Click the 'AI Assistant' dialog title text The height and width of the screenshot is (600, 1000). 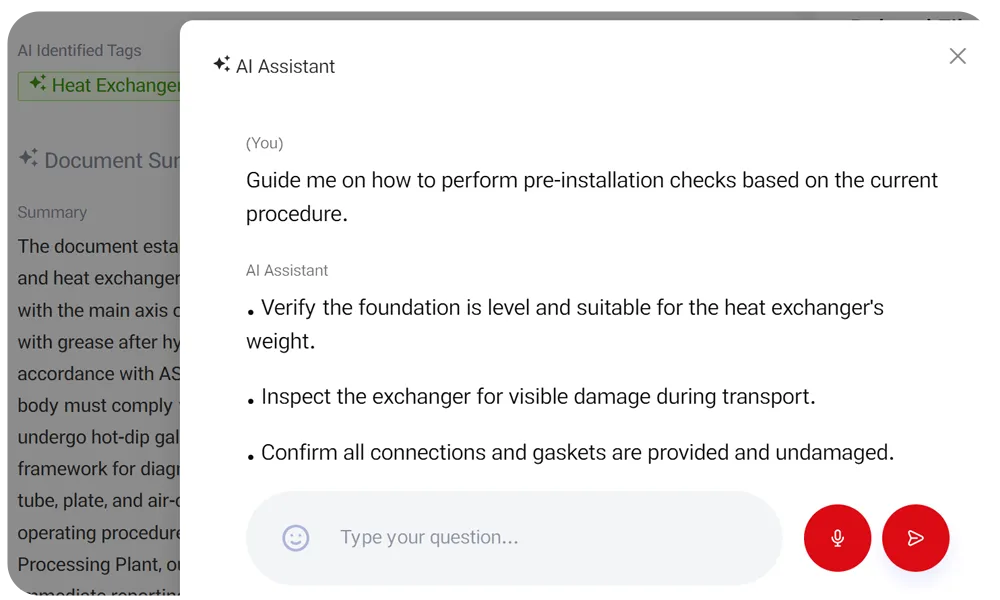click(285, 66)
